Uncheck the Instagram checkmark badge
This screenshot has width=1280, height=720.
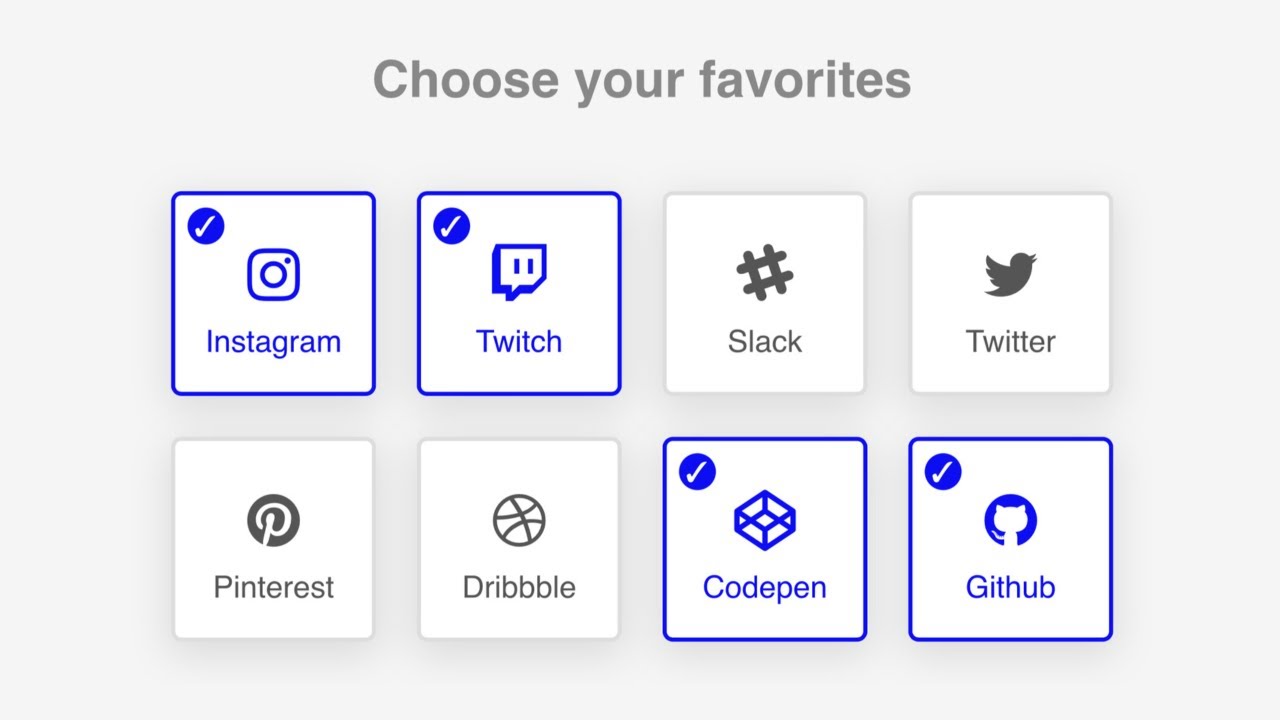(x=206, y=226)
